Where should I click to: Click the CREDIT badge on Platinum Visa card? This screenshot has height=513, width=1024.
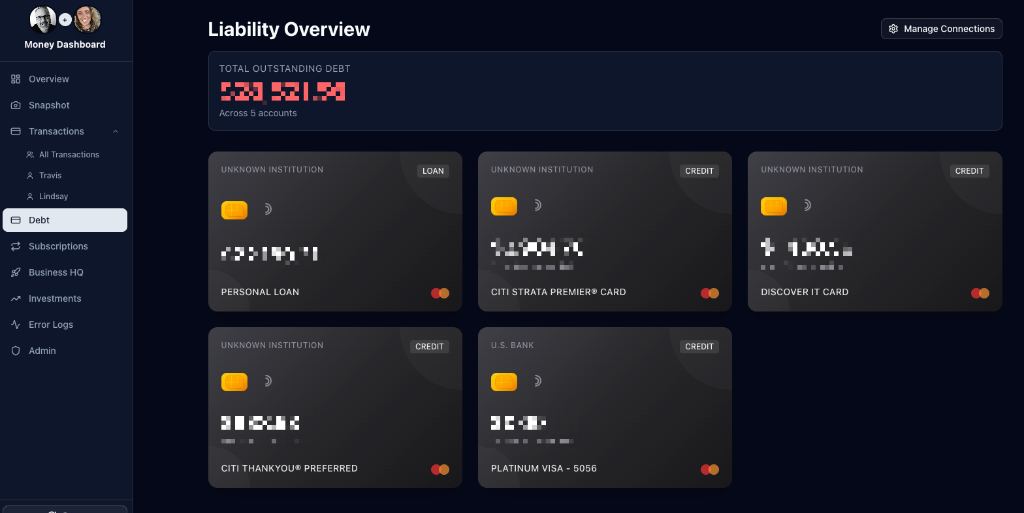[x=699, y=347]
